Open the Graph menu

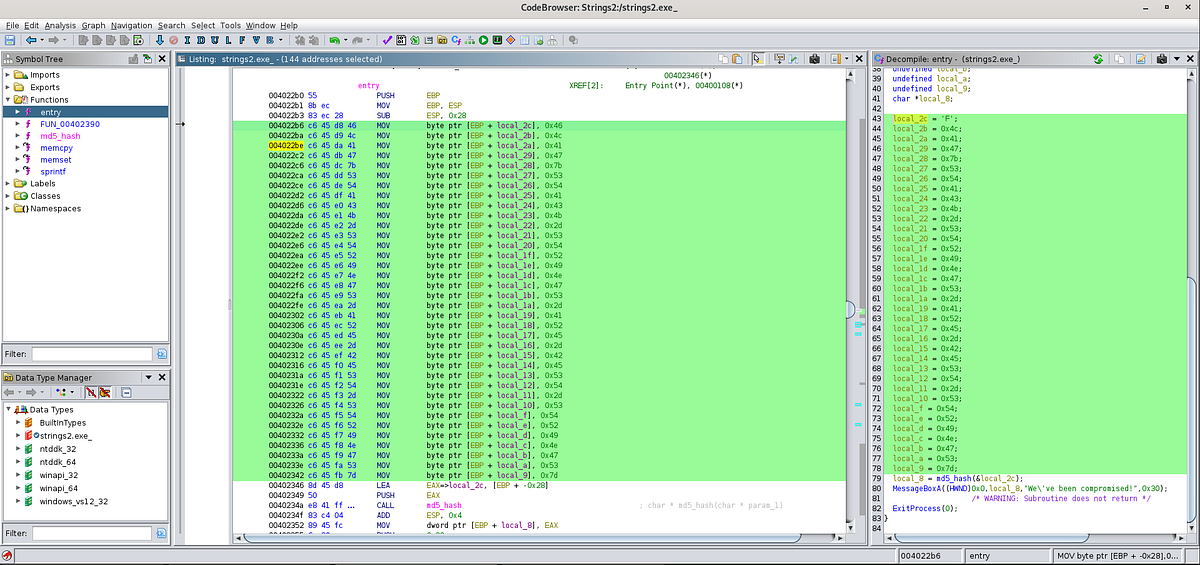coord(94,25)
